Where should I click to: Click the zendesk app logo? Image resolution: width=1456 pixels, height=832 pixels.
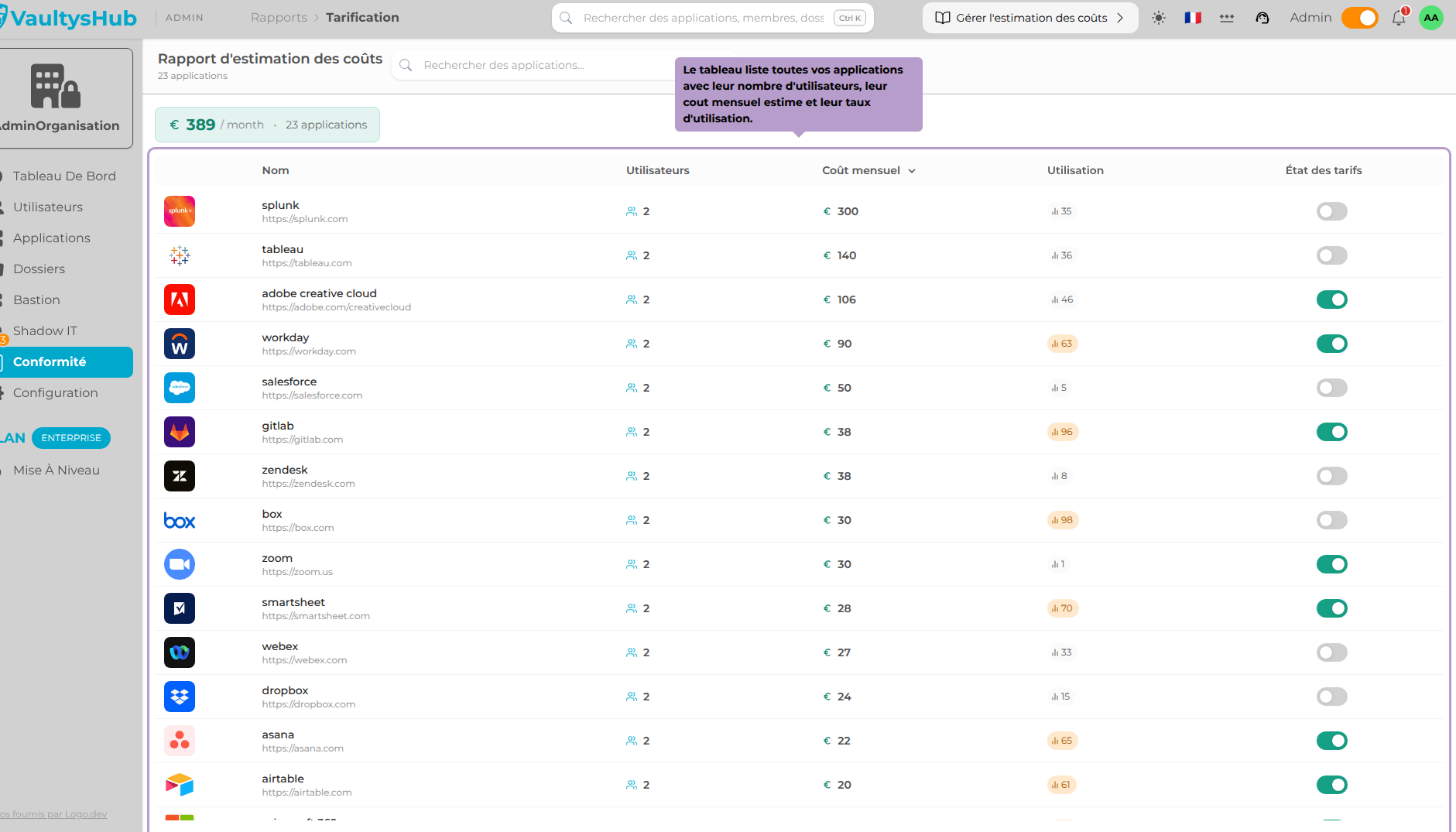180,476
